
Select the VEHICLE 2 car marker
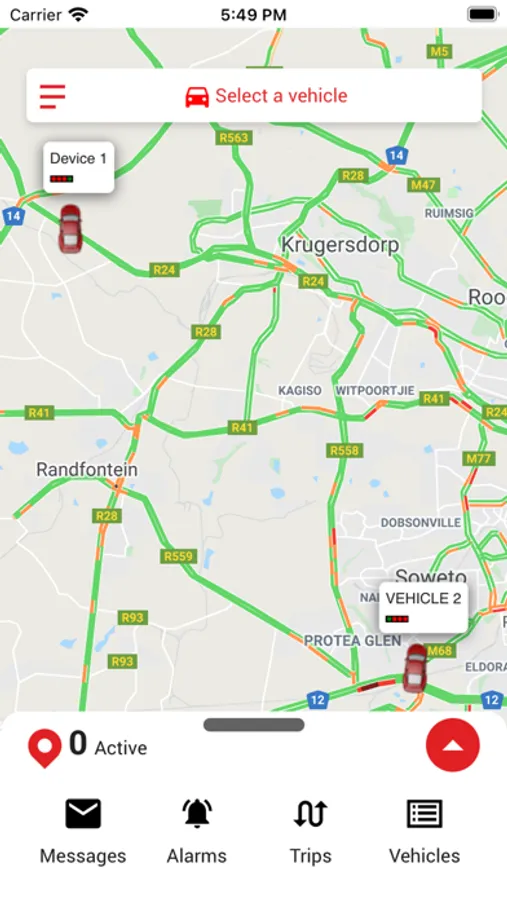pos(415,668)
